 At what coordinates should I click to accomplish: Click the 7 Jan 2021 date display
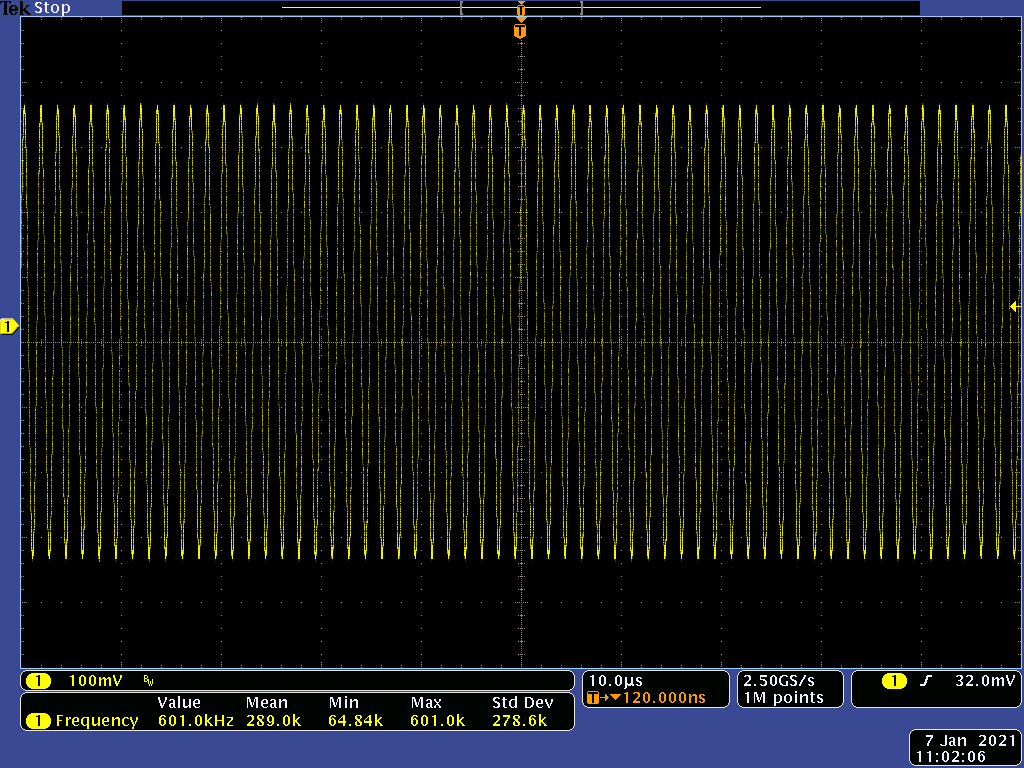click(966, 741)
